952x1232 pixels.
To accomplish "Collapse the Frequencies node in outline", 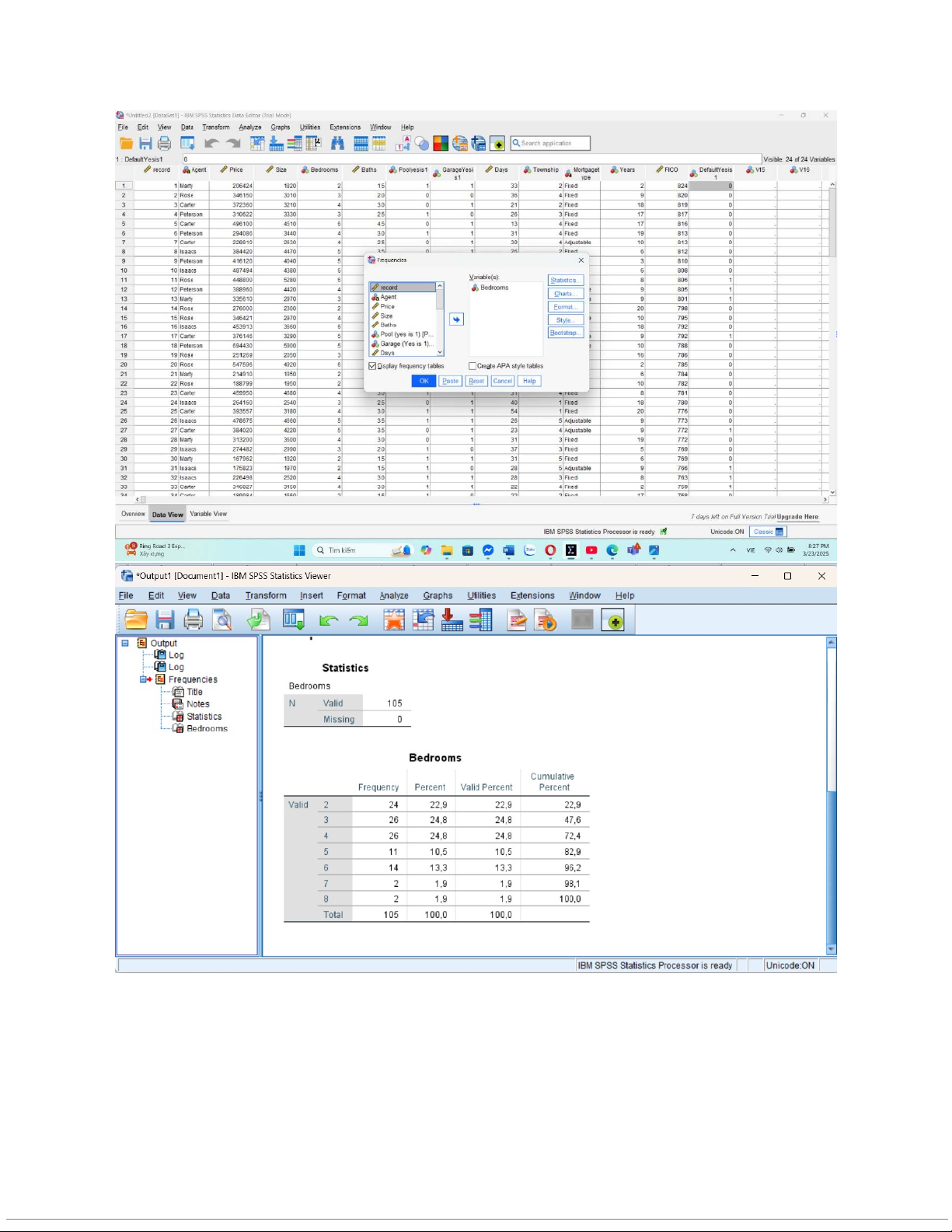I will pyautogui.click(x=143, y=679).
